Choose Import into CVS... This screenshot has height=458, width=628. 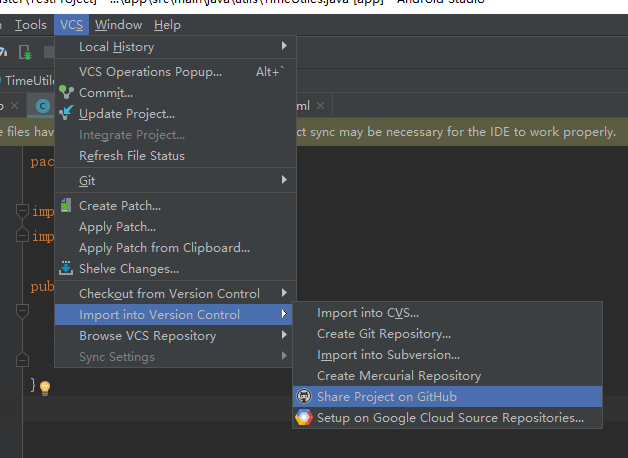pyautogui.click(x=448, y=313)
